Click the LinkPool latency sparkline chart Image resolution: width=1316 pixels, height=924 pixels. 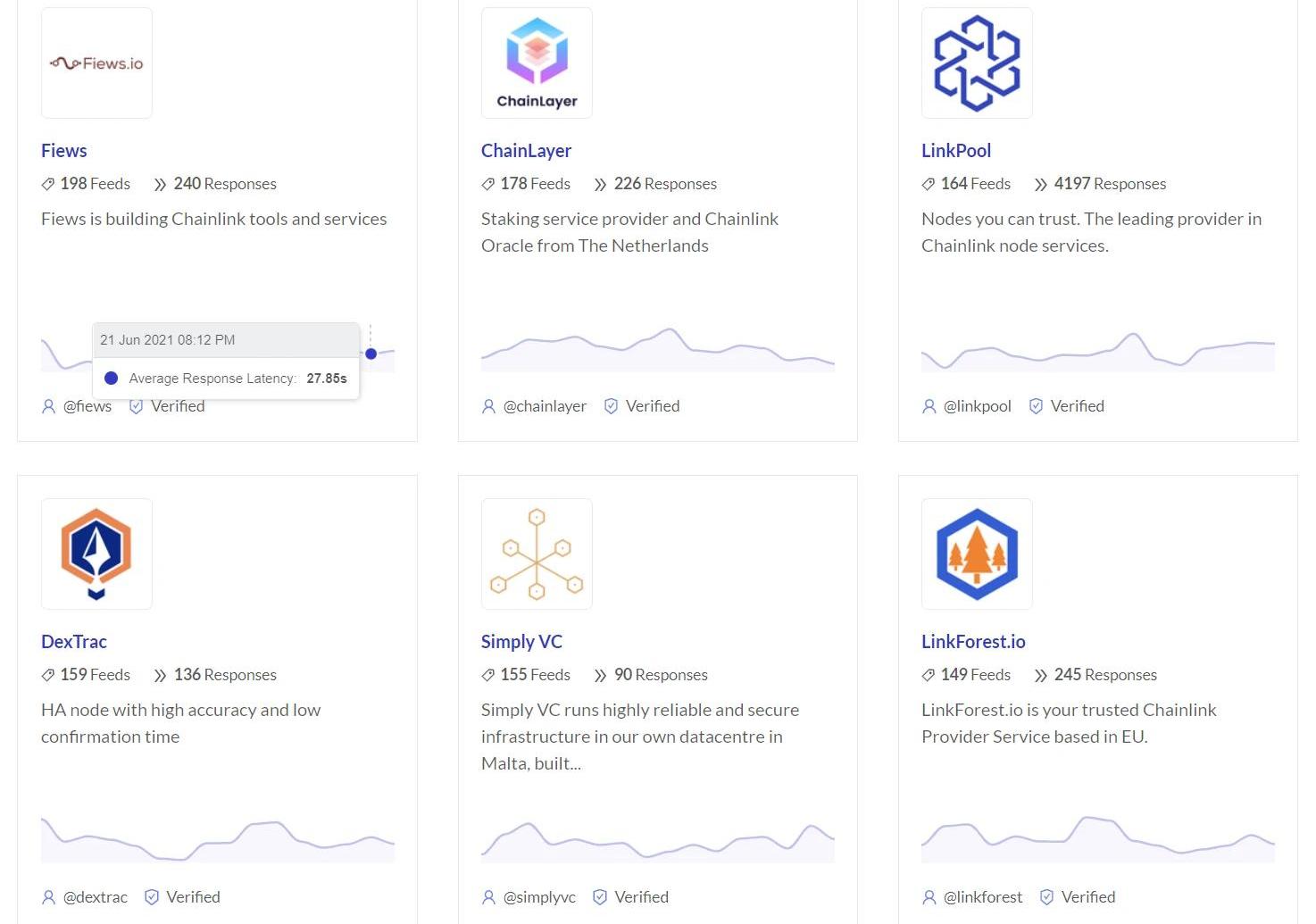coord(1098,351)
